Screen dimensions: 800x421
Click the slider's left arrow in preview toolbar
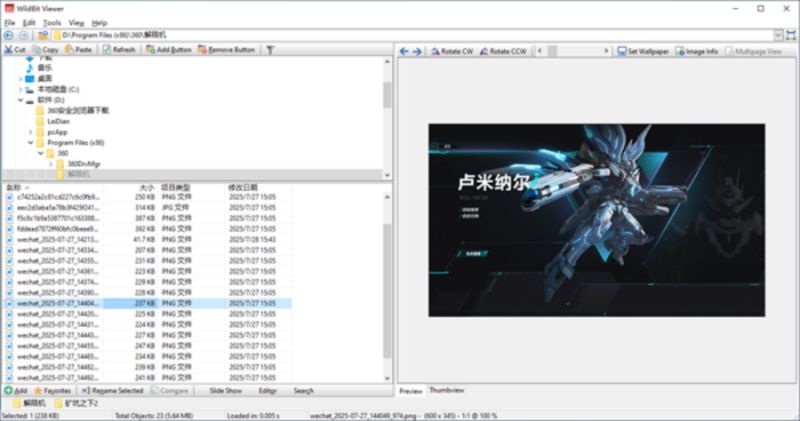(539, 51)
